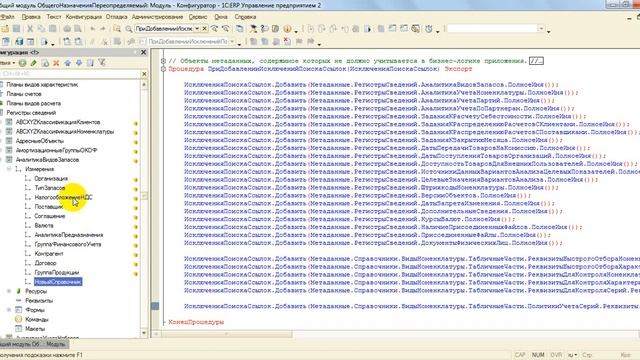Select АдресныеОбъекты register
The image size is (640, 360).
40,141
